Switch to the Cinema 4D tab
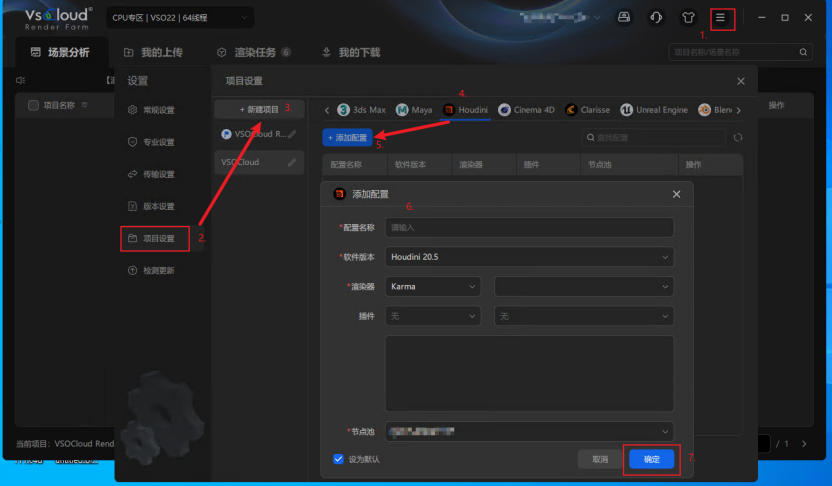Screen dimensions: 832x486 point(527,109)
